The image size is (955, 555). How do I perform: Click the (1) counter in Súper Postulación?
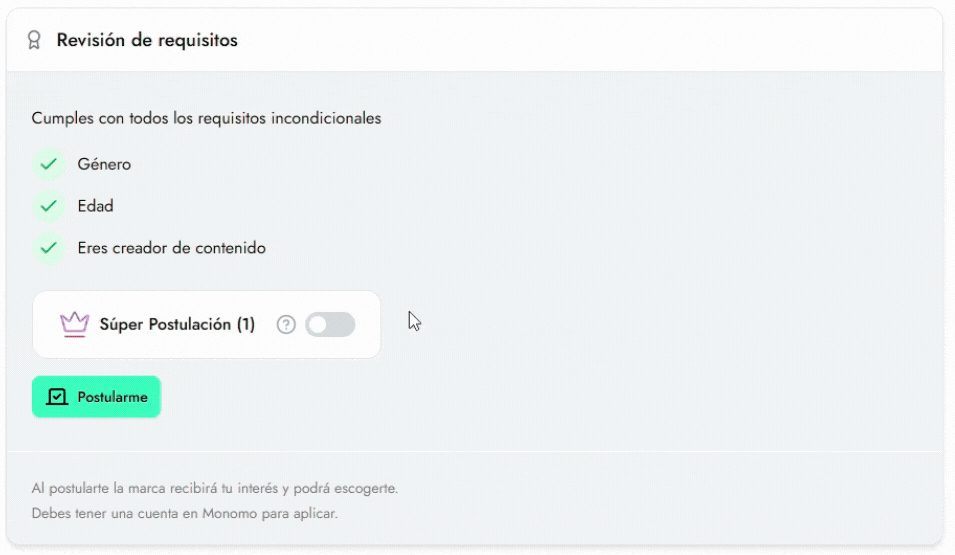pyautogui.click(x=245, y=324)
